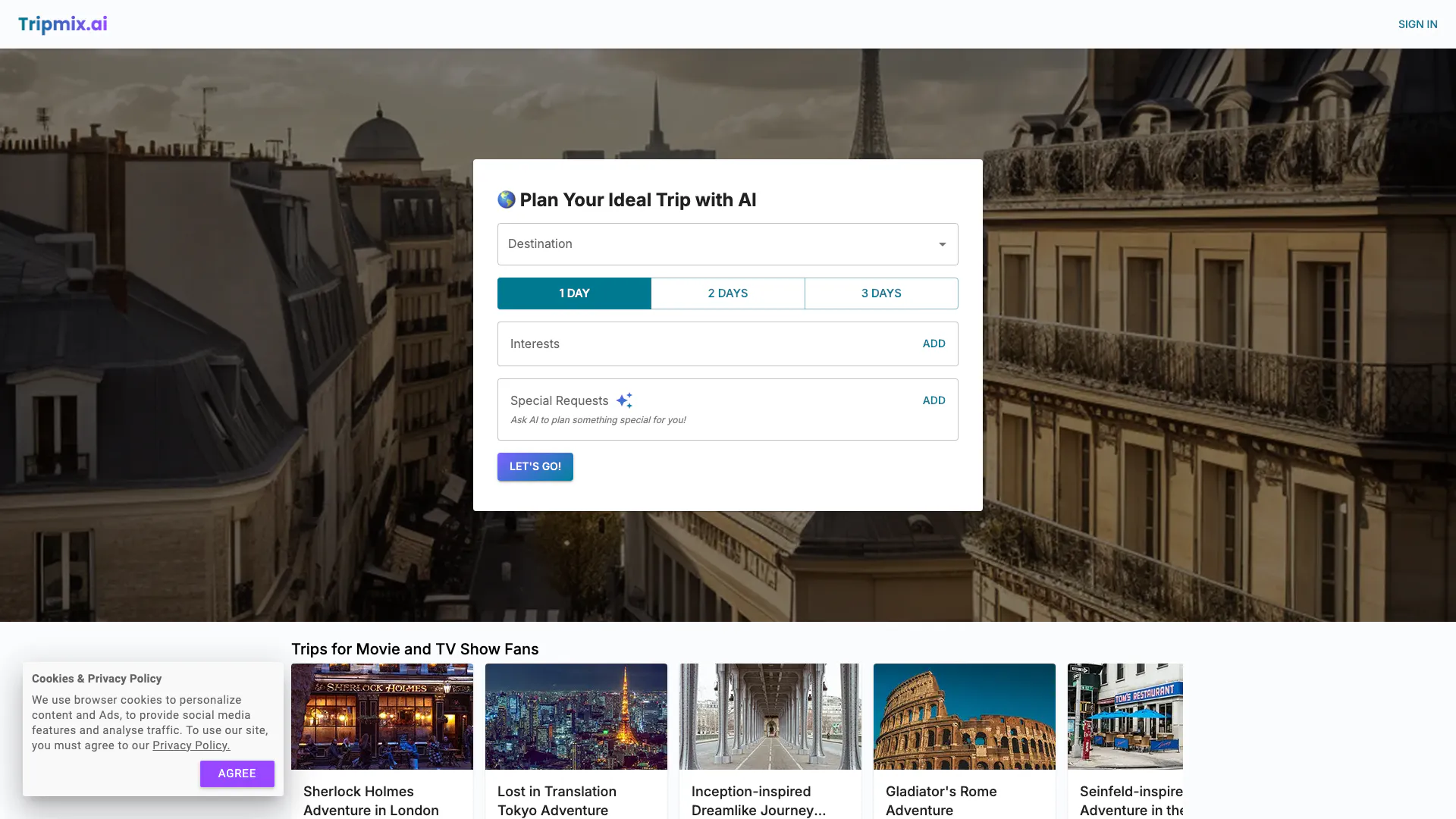Image resolution: width=1456 pixels, height=819 pixels.
Task: Open Sherlock Holmes pub thumbnail image
Action: click(382, 717)
